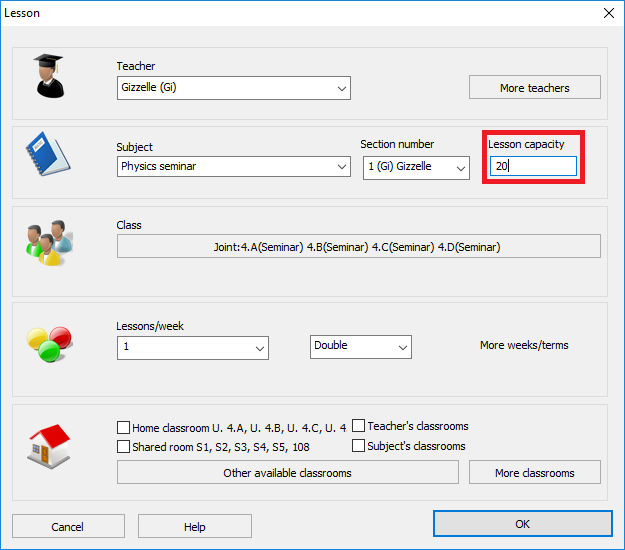Click the teacher graduate icon

(48, 76)
